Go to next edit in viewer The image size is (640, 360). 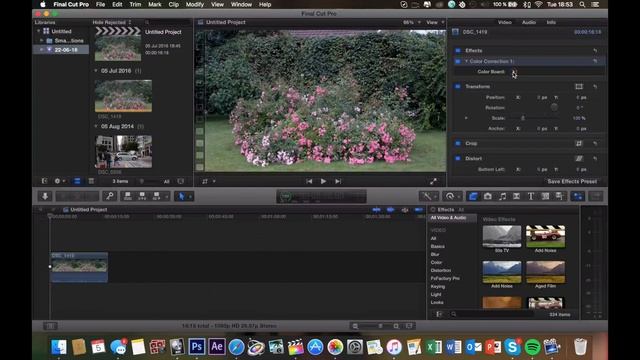point(338,181)
